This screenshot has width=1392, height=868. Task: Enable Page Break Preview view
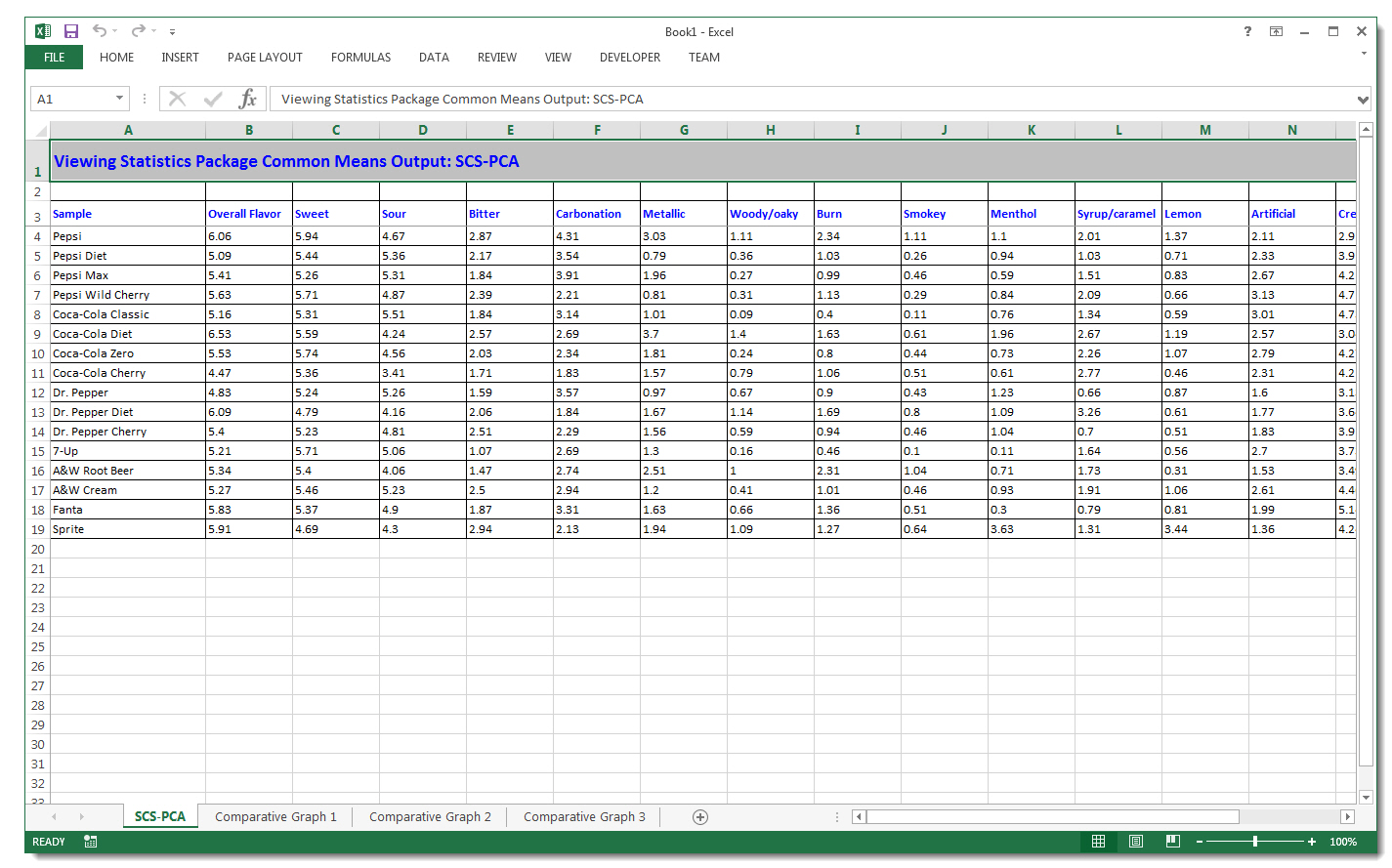click(1172, 841)
